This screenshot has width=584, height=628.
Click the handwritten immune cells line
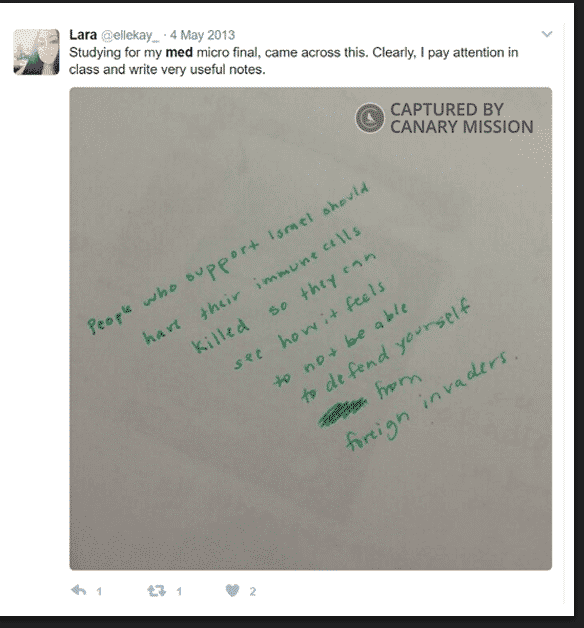pyautogui.click(x=252, y=284)
